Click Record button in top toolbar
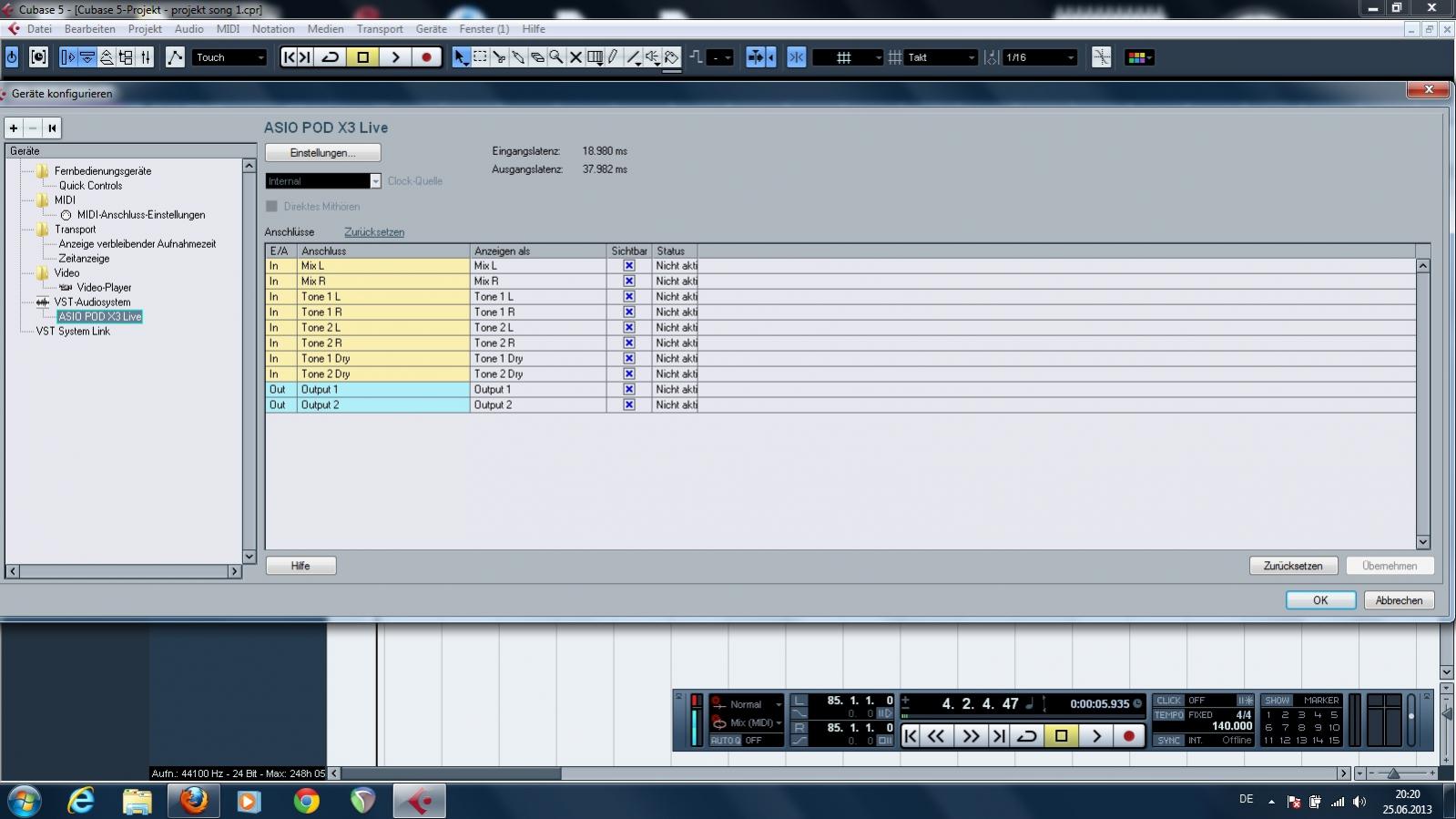This screenshot has height=819, width=1456. pyautogui.click(x=426, y=57)
